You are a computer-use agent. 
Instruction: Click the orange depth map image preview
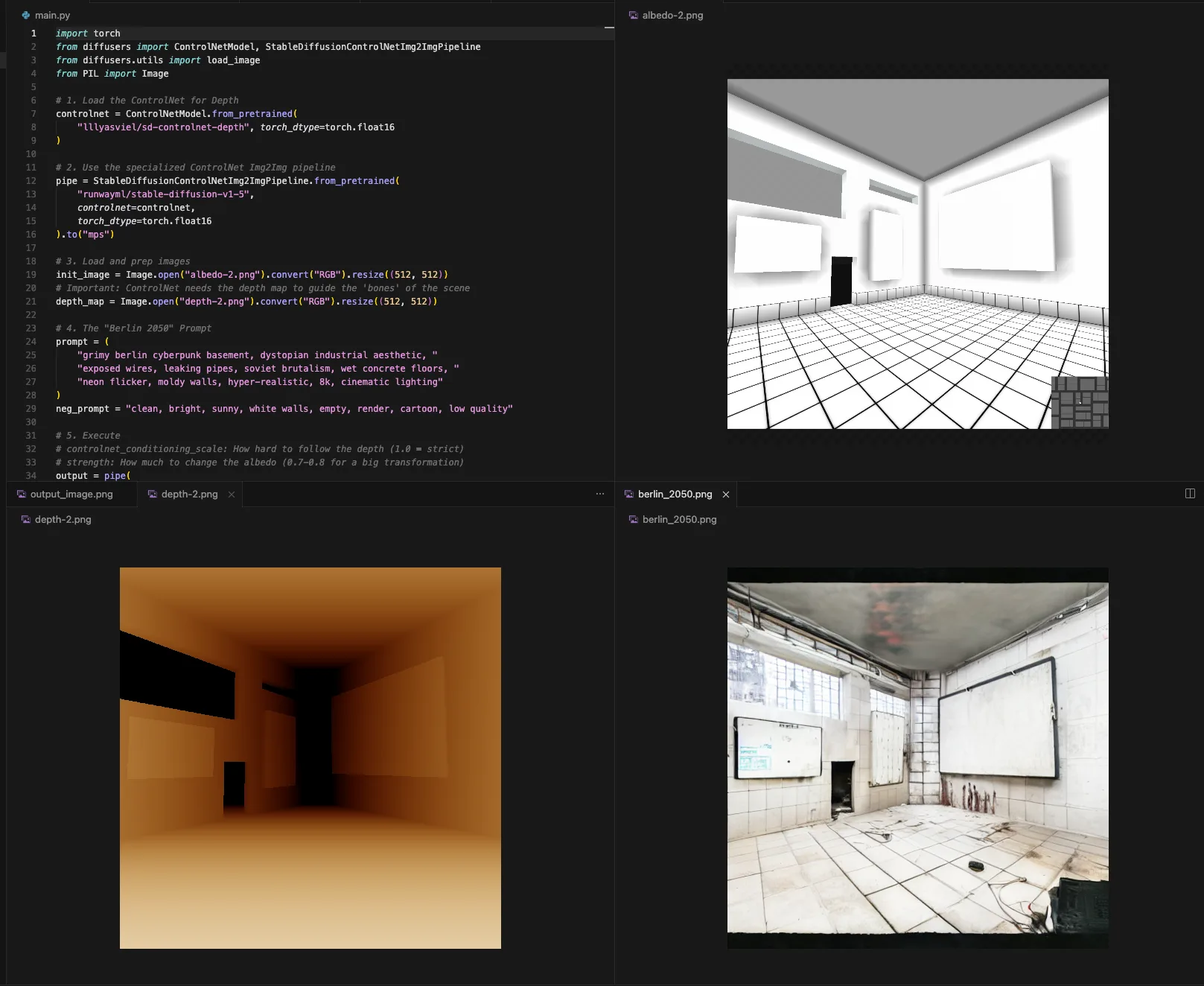pyautogui.click(x=310, y=757)
